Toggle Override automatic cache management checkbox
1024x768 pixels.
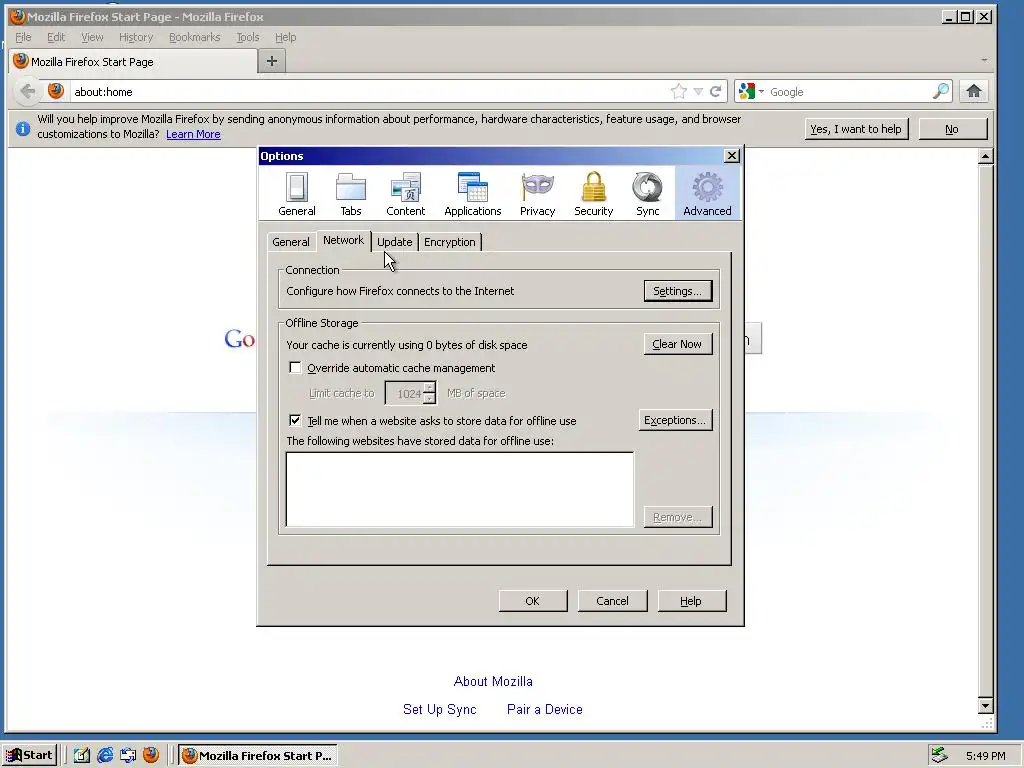tap(295, 368)
